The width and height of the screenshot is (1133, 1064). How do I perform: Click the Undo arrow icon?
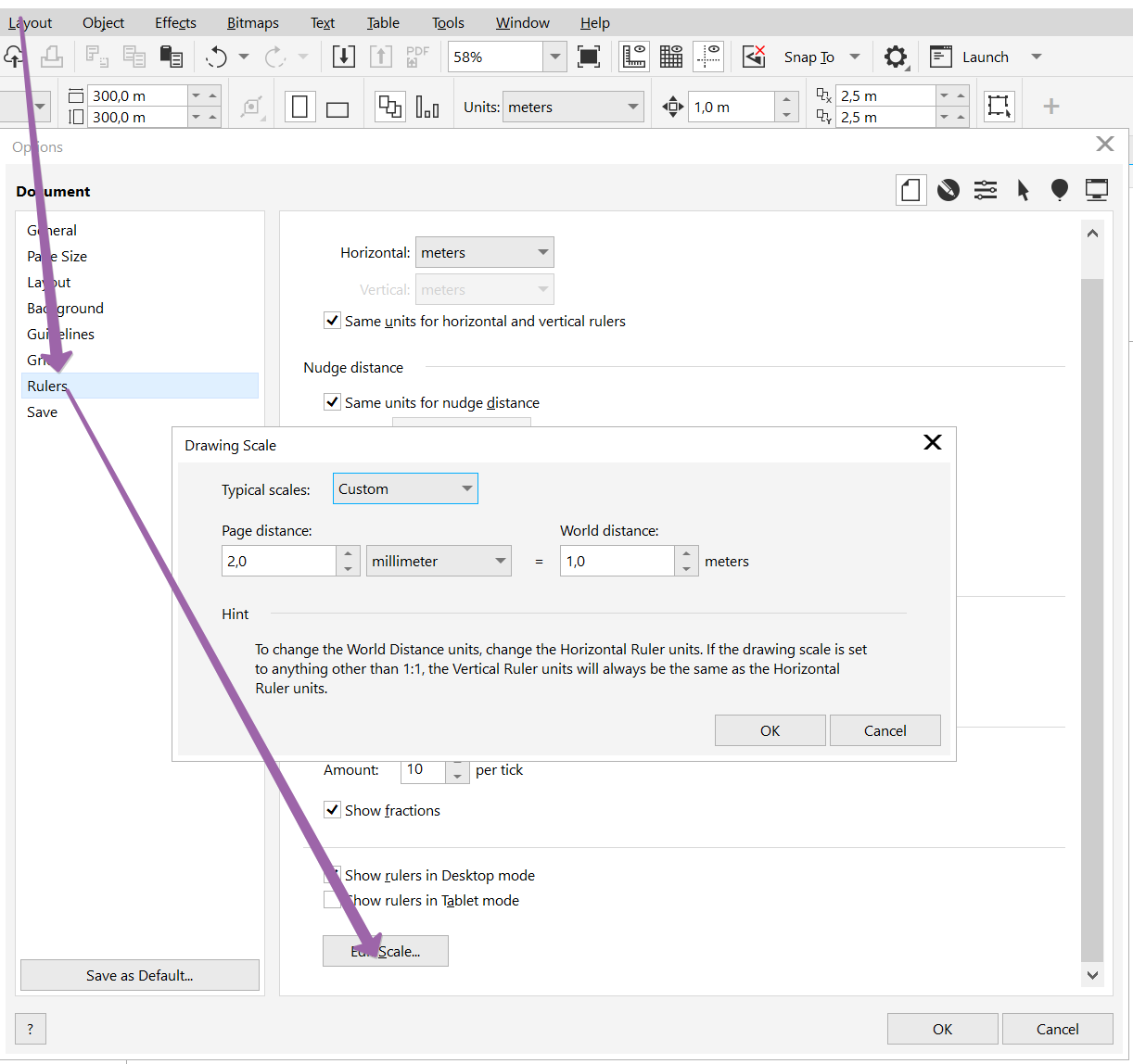click(217, 57)
